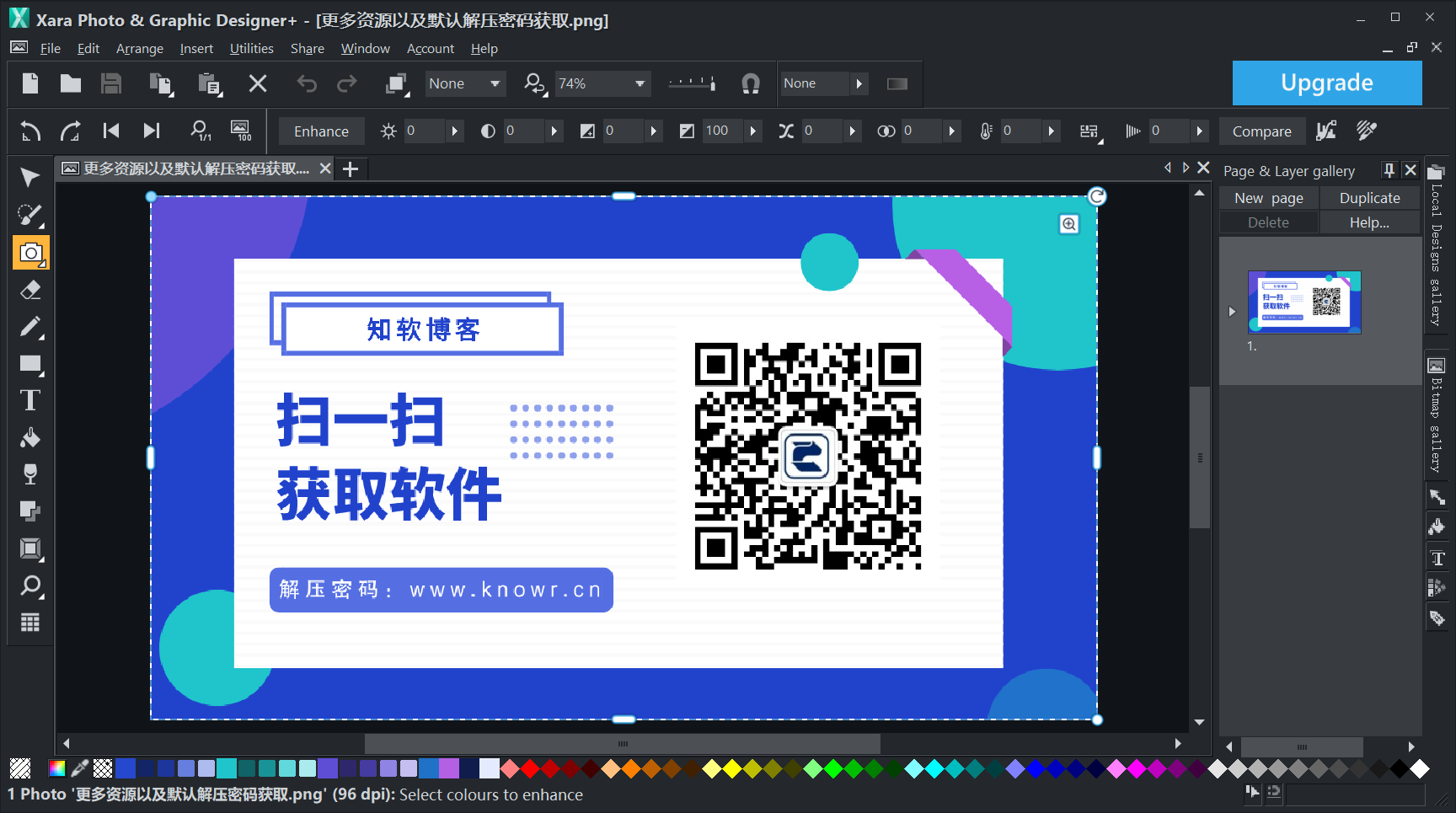Open the File menu

(51, 49)
